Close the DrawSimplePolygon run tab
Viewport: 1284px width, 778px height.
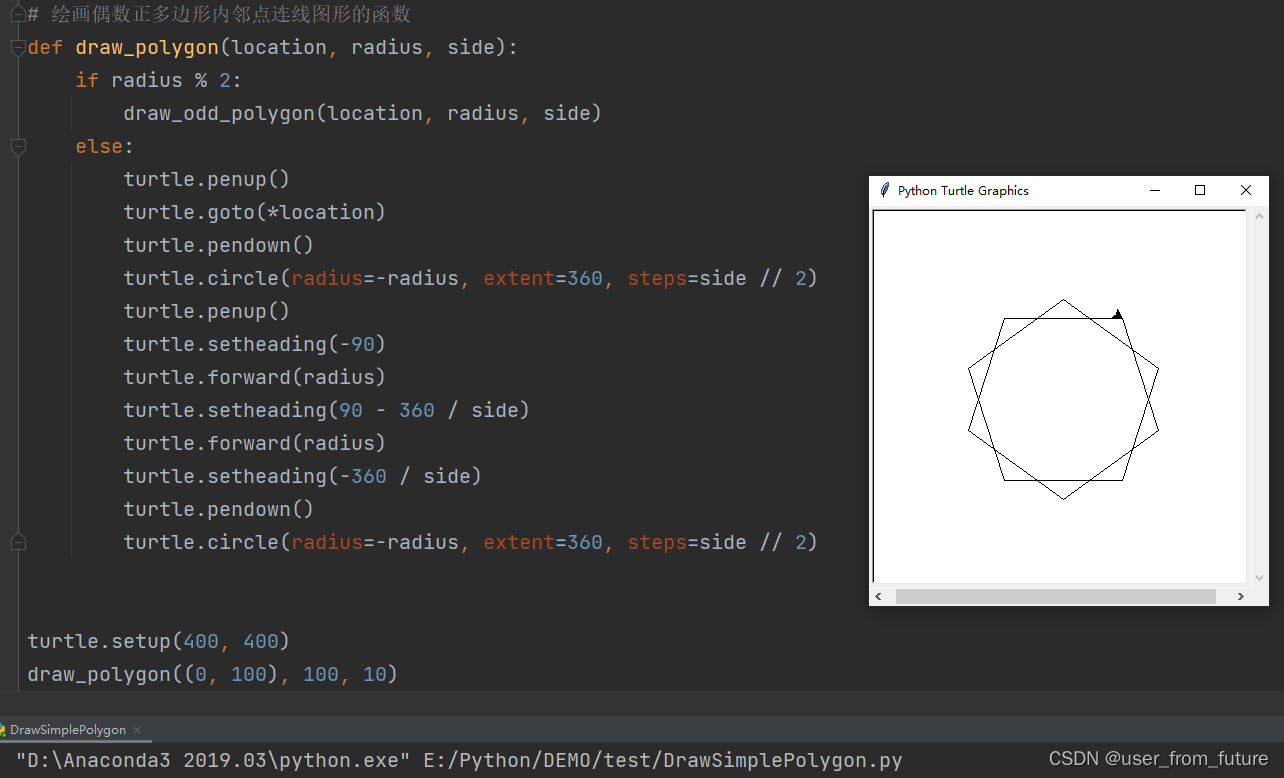(x=137, y=730)
